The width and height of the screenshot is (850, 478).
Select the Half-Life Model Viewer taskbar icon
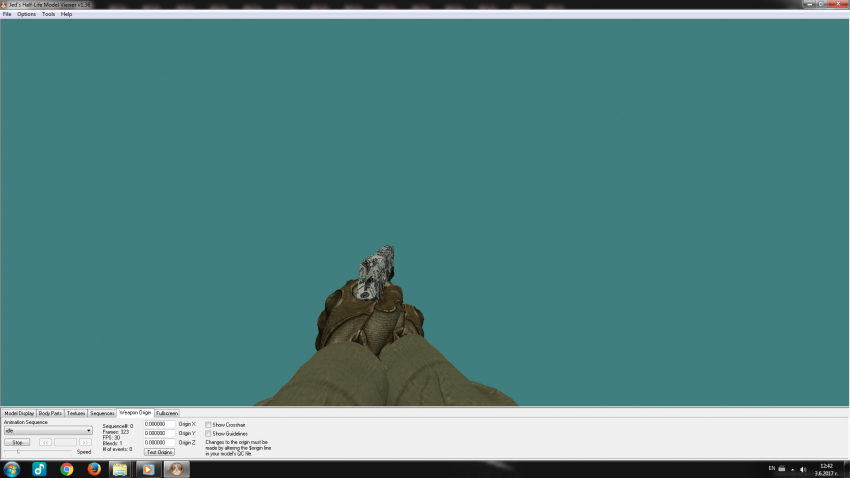coord(177,469)
